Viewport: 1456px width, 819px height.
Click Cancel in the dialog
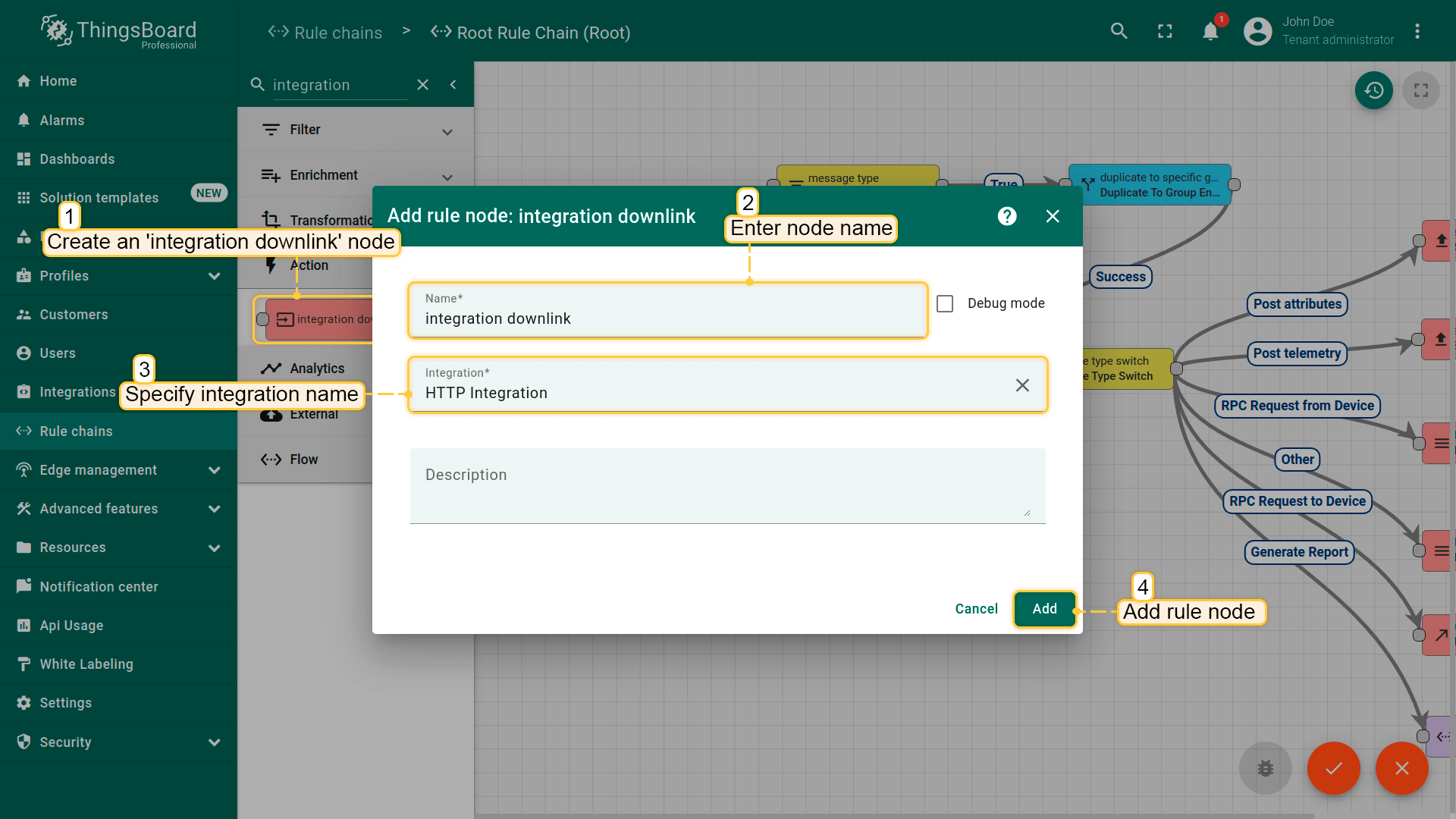[x=976, y=609]
